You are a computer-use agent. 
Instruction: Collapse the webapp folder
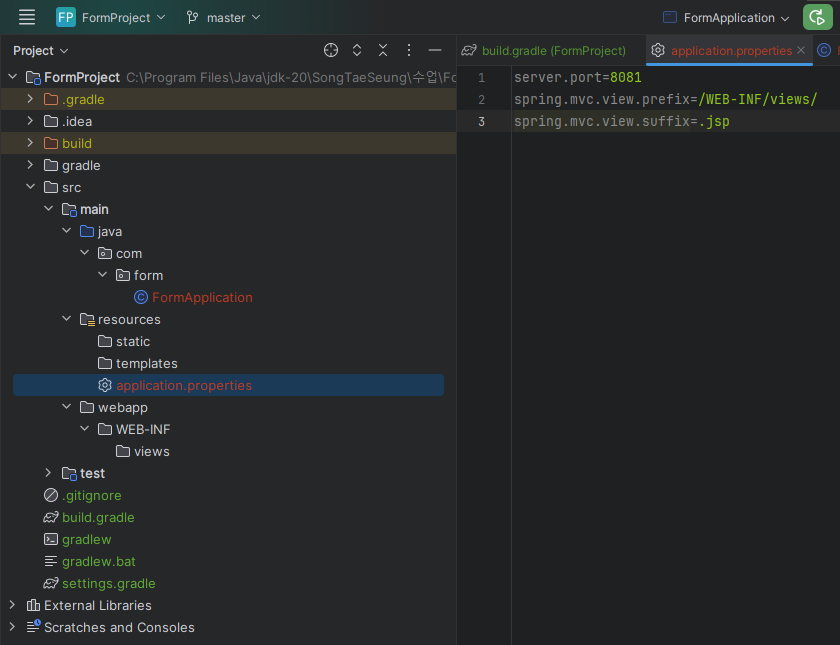pyautogui.click(x=66, y=407)
